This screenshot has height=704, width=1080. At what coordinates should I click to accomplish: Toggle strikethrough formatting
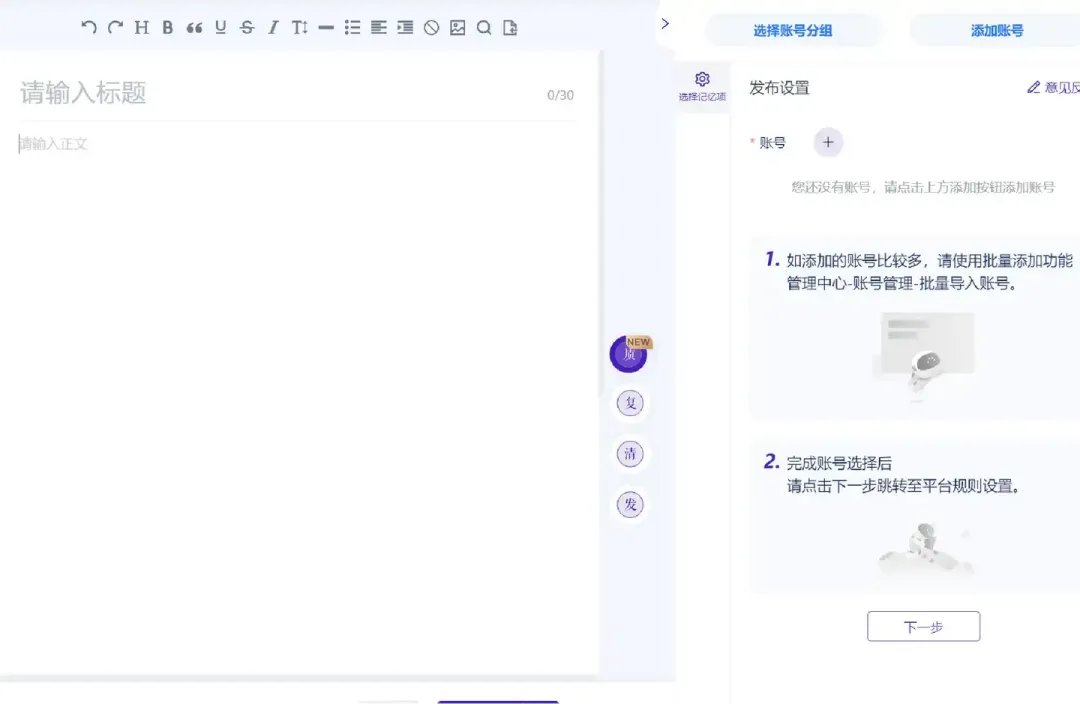coord(246,28)
